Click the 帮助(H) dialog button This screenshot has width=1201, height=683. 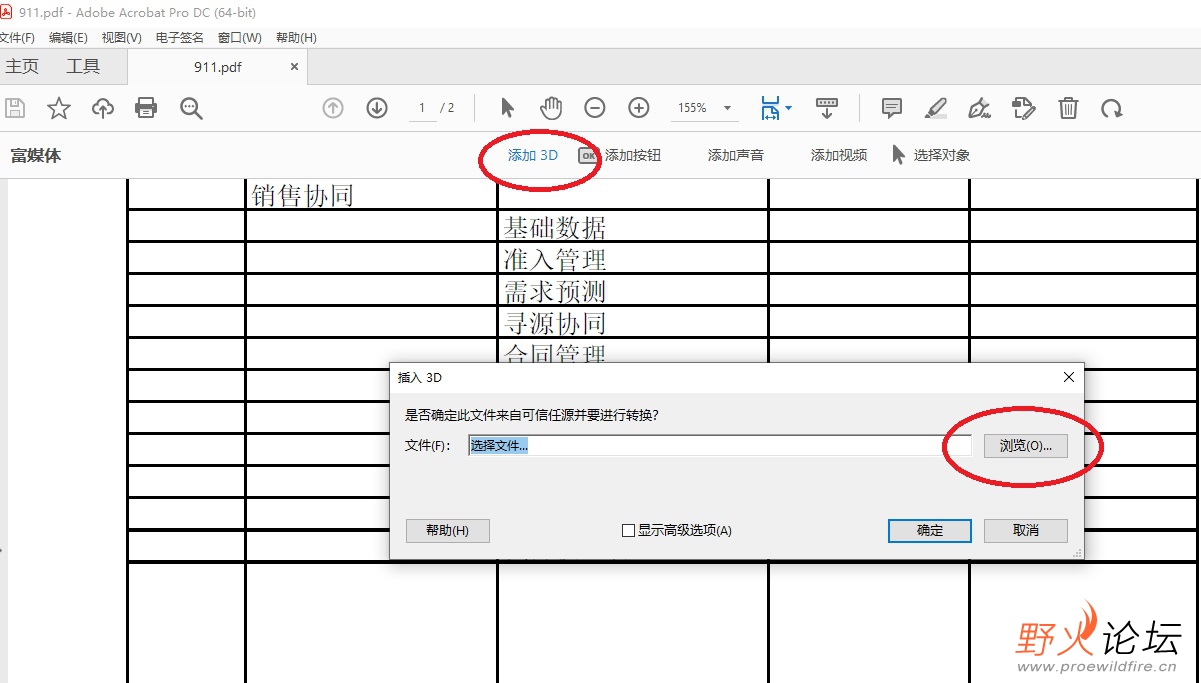(448, 530)
